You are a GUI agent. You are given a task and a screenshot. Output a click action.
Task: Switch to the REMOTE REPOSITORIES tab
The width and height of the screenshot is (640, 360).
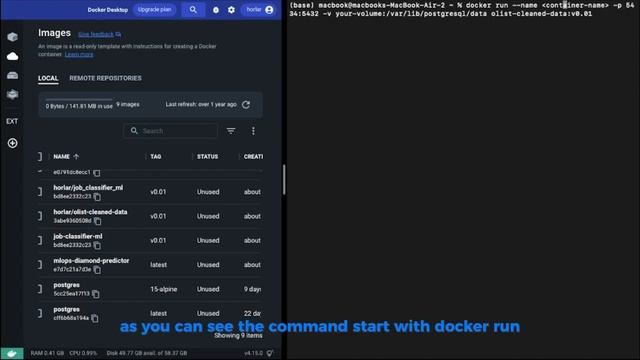click(105, 78)
